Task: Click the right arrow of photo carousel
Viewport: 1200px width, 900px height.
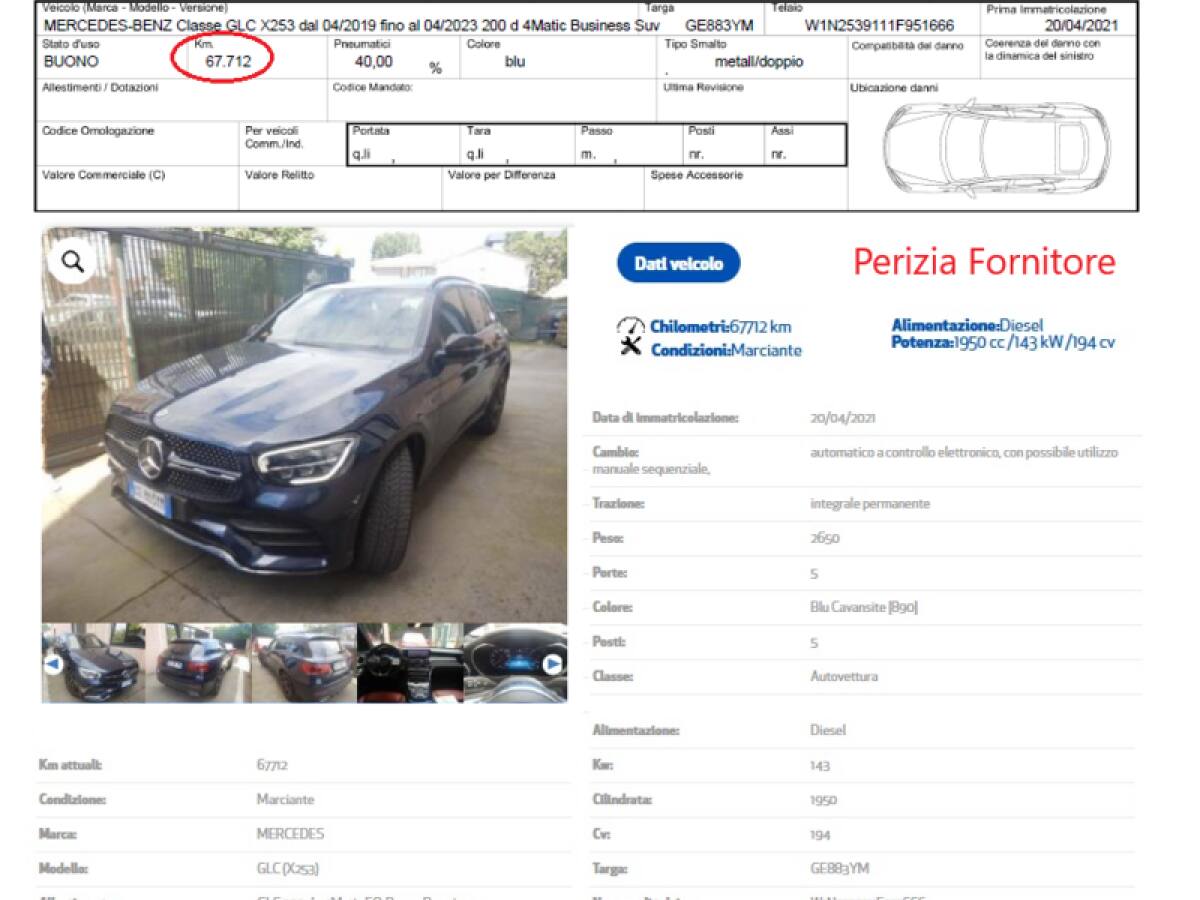Action: 552,664
